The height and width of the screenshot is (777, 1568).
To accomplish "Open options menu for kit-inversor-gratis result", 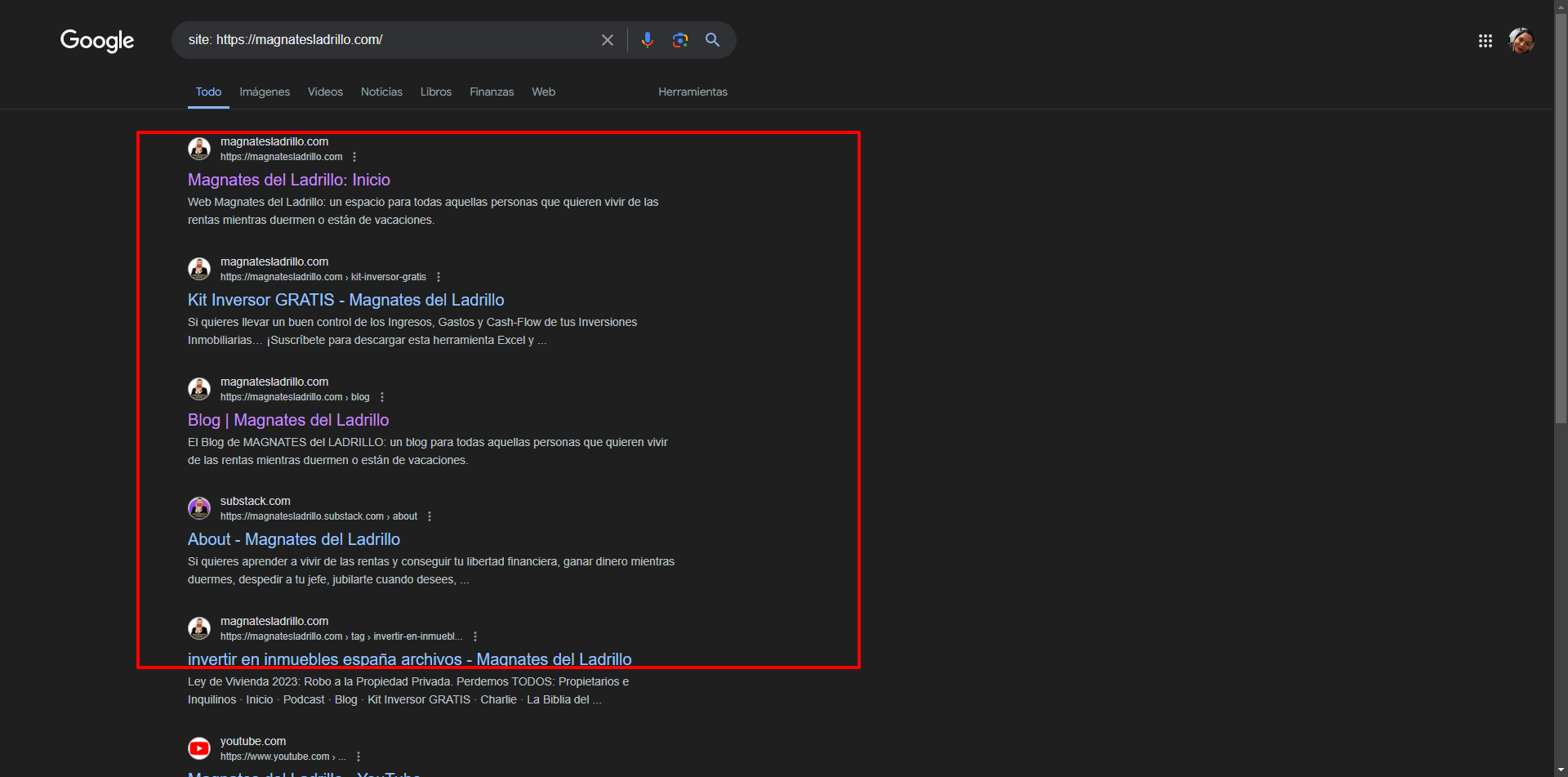I will click(439, 277).
